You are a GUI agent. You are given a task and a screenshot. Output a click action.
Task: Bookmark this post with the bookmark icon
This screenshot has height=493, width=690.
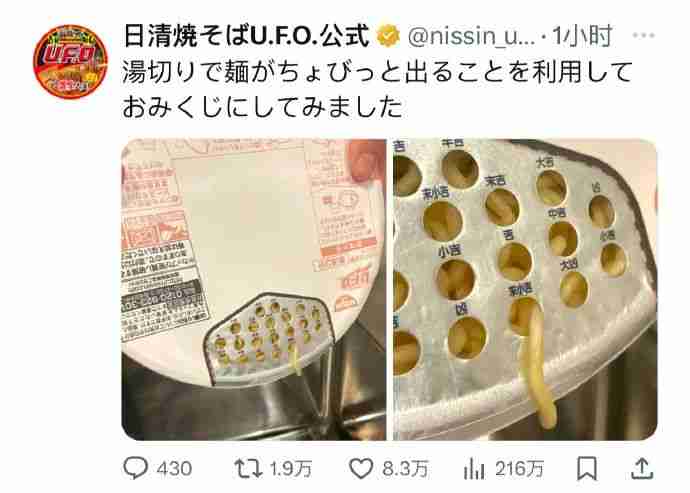point(587,468)
